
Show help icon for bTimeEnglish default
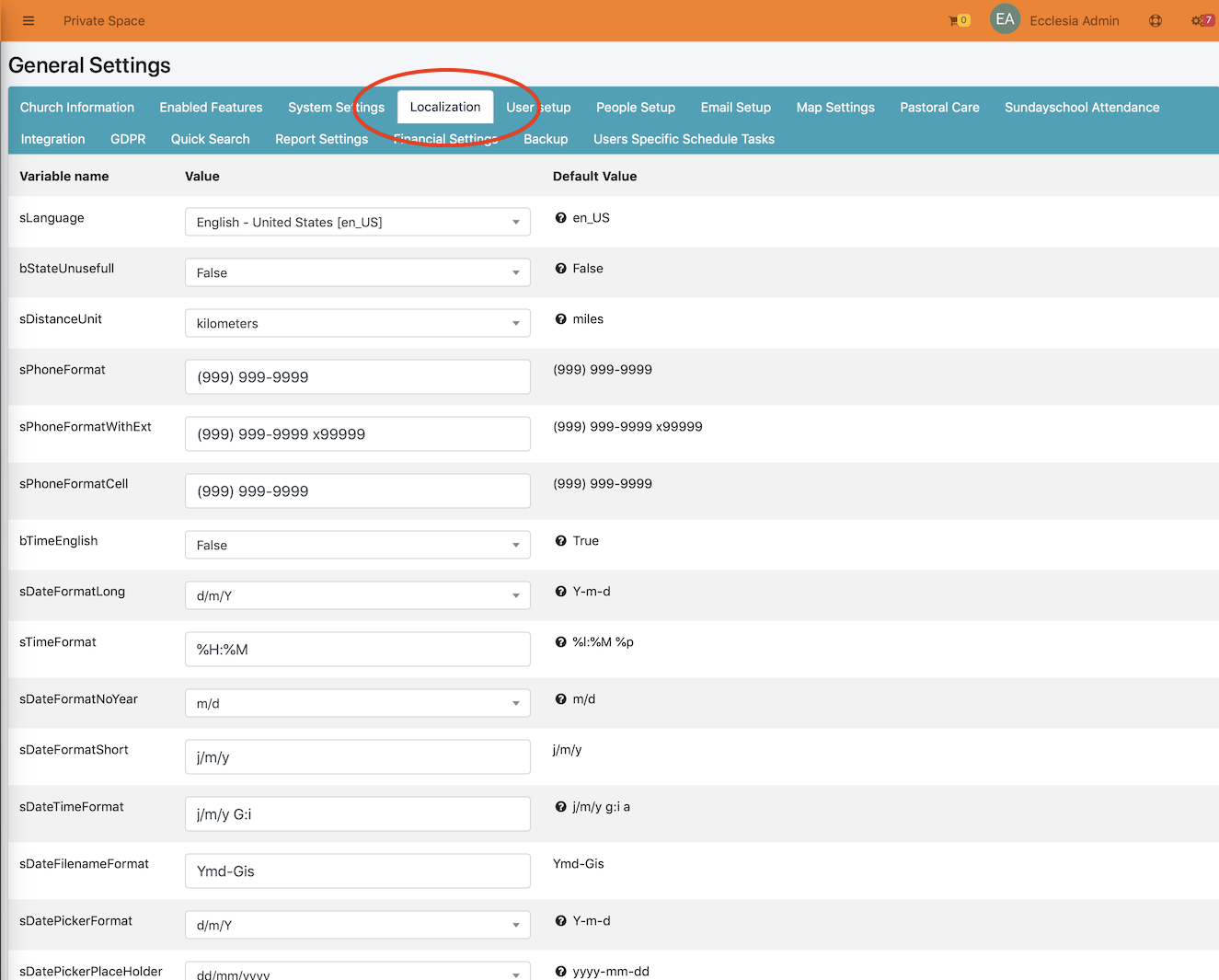(x=560, y=541)
